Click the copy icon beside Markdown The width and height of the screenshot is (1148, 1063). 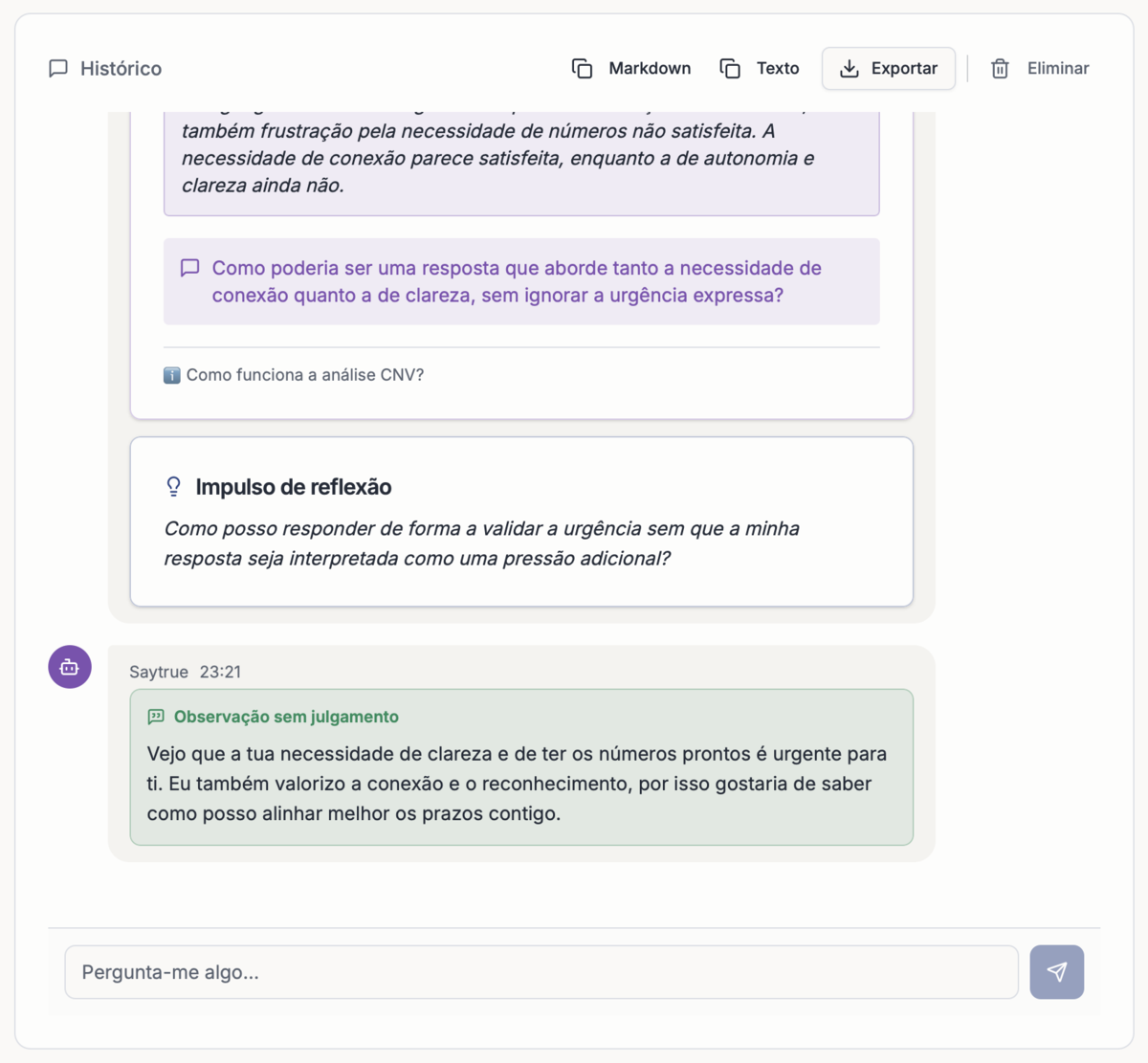[582, 68]
